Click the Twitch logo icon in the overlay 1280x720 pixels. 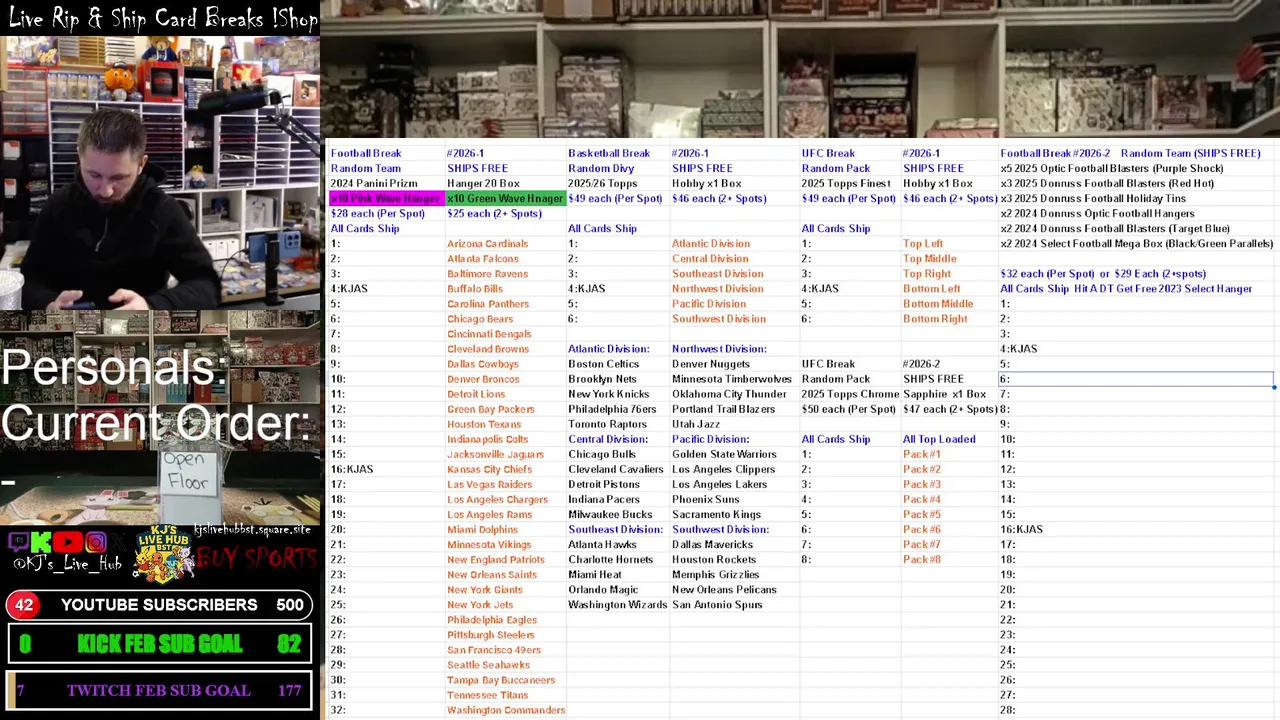click(18, 543)
